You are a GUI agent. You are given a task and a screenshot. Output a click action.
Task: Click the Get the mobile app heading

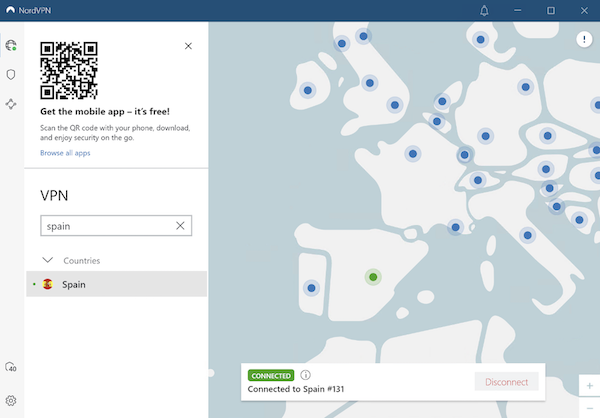105,111
